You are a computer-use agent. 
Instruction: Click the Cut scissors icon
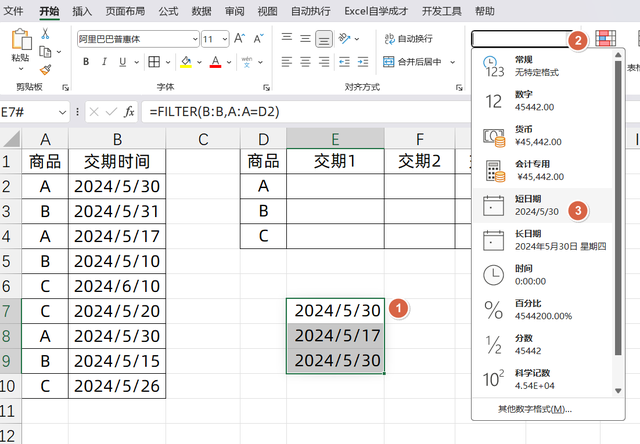click(x=45, y=34)
